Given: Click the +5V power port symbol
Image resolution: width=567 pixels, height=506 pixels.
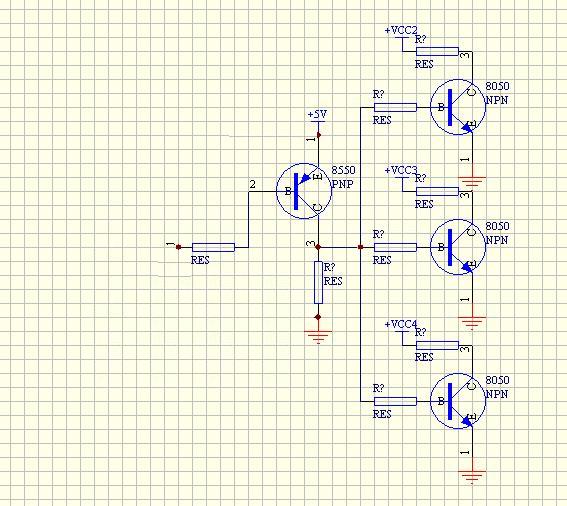Looking at the screenshot, I should click(x=318, y=117).
